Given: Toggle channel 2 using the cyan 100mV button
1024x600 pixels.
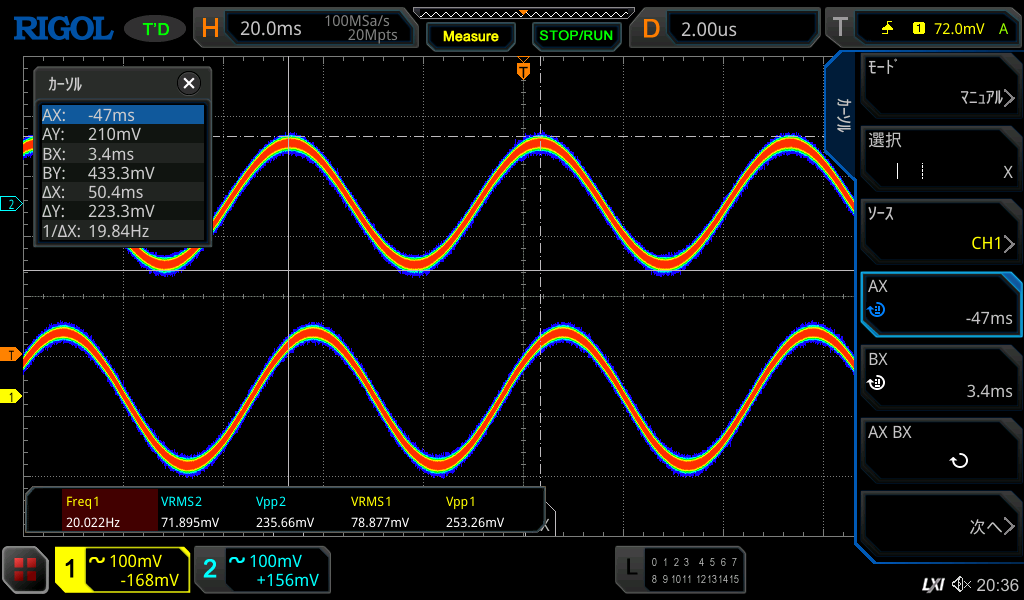Looking at the screenshot, I should pos(262,570).
